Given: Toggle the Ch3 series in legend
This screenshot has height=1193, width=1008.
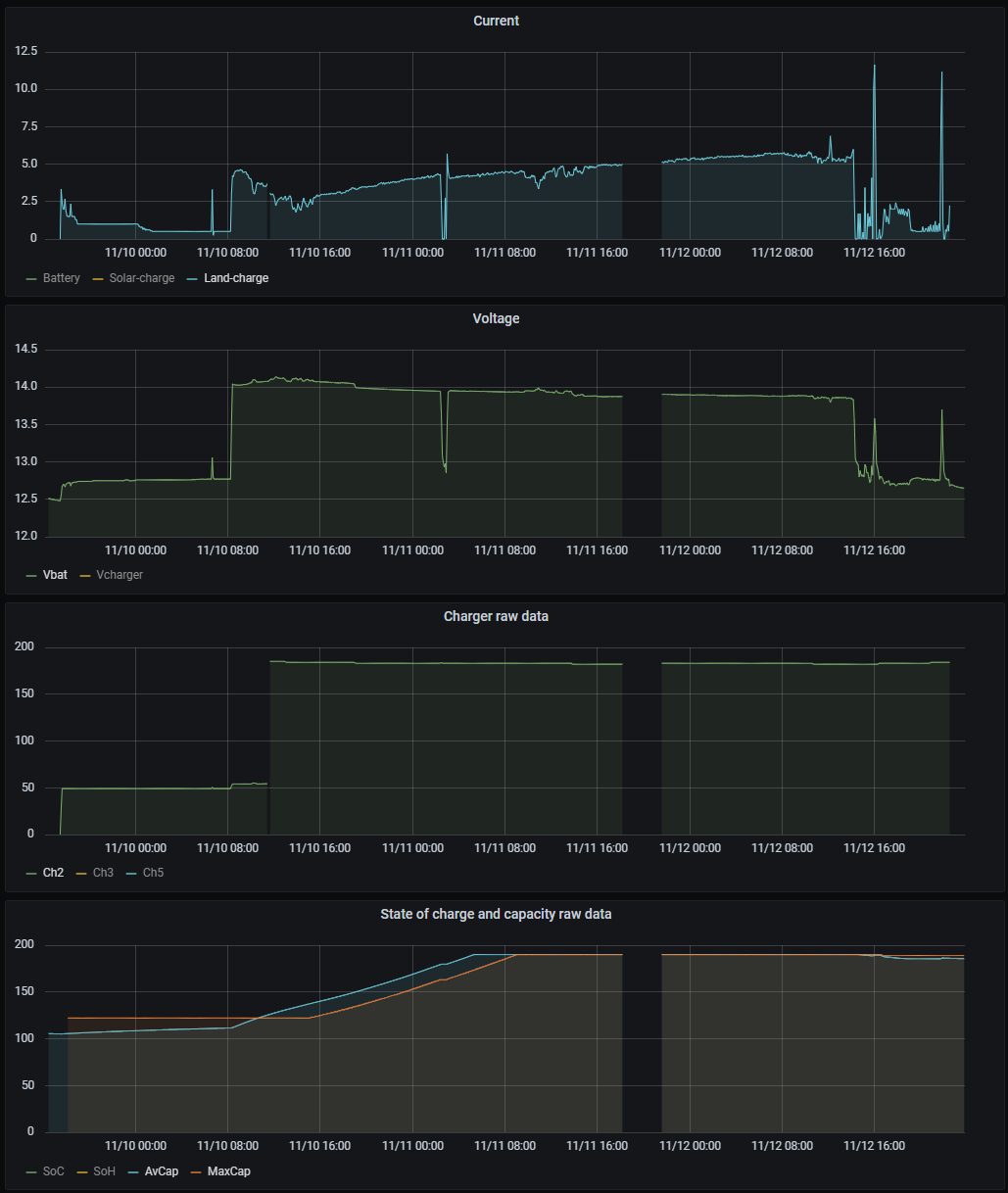Looking at the screenshot, I should (103, 873).
